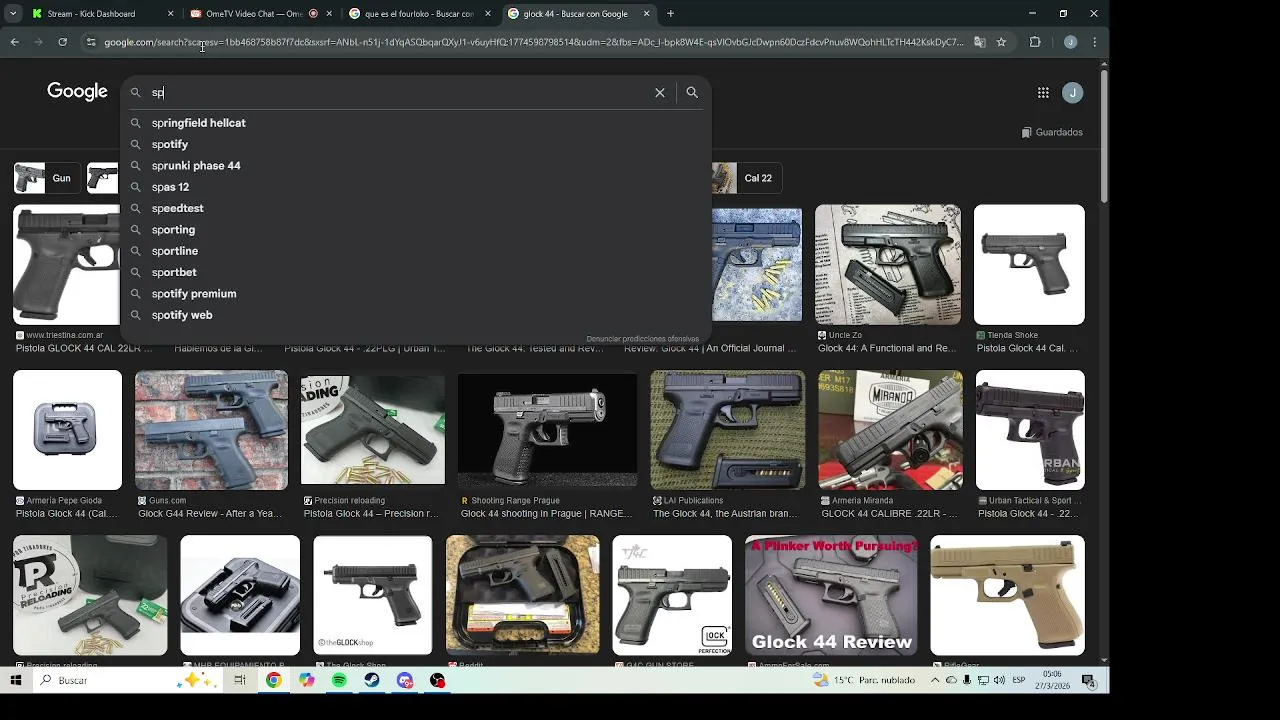Open a new browser tab
The image size is (1280, 720).
(670, 14)
